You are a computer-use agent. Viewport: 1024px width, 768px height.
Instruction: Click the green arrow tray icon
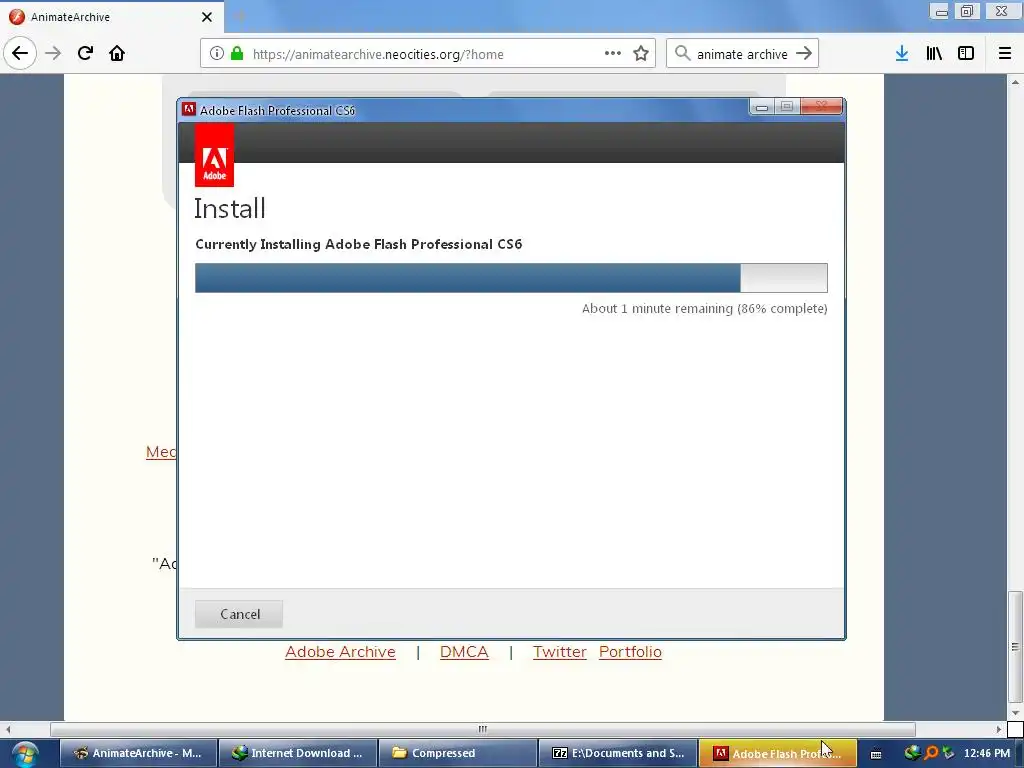pos(948,753)
